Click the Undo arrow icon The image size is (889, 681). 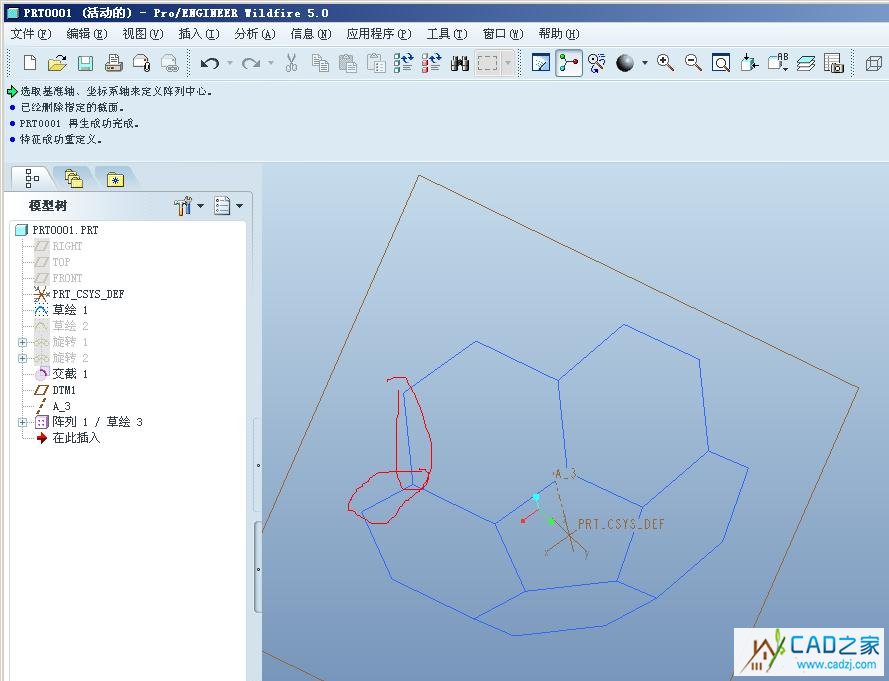(x=209, y=63)
